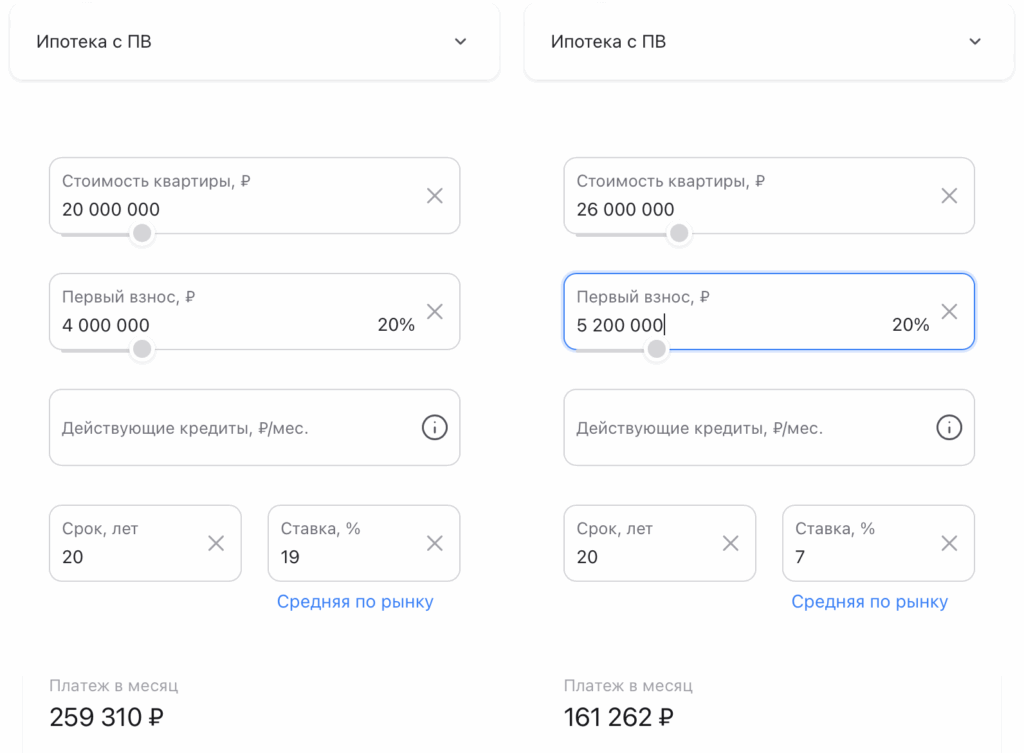Screen dimensions: 1024x753
Task: Show info about existing loans in left calculator
Action: [434, 428]
